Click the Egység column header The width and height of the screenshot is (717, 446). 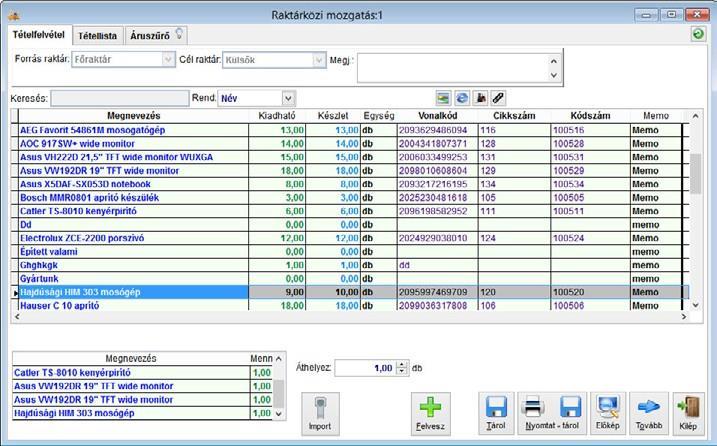pos(379,116)
